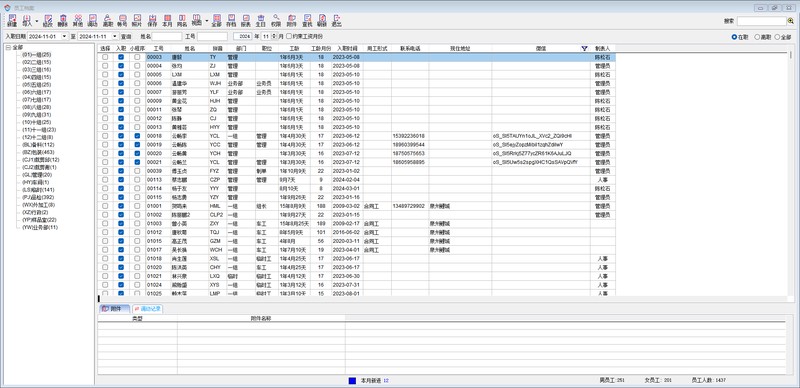Click the blue 本月新进 color swatch
Image resolution: width=800 pixels, height=388 pixels.
[x=353, y=380]
